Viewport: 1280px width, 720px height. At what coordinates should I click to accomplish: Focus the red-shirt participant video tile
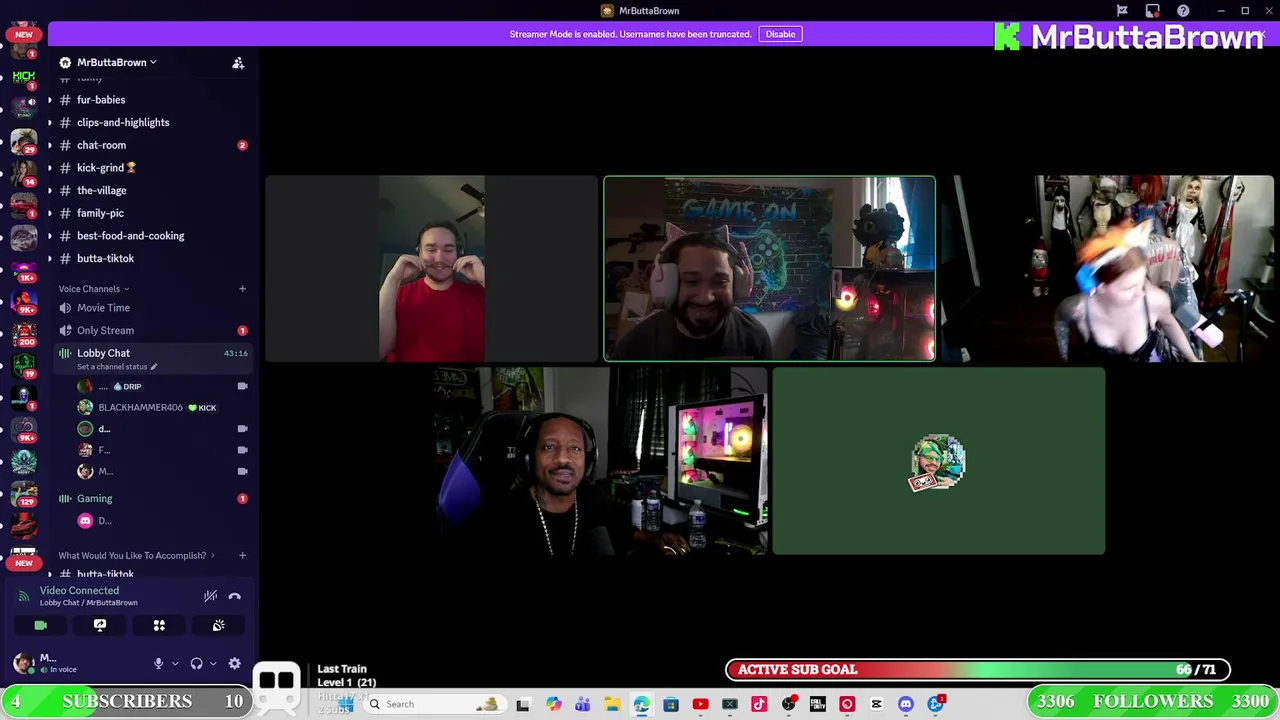click(431, 268)
